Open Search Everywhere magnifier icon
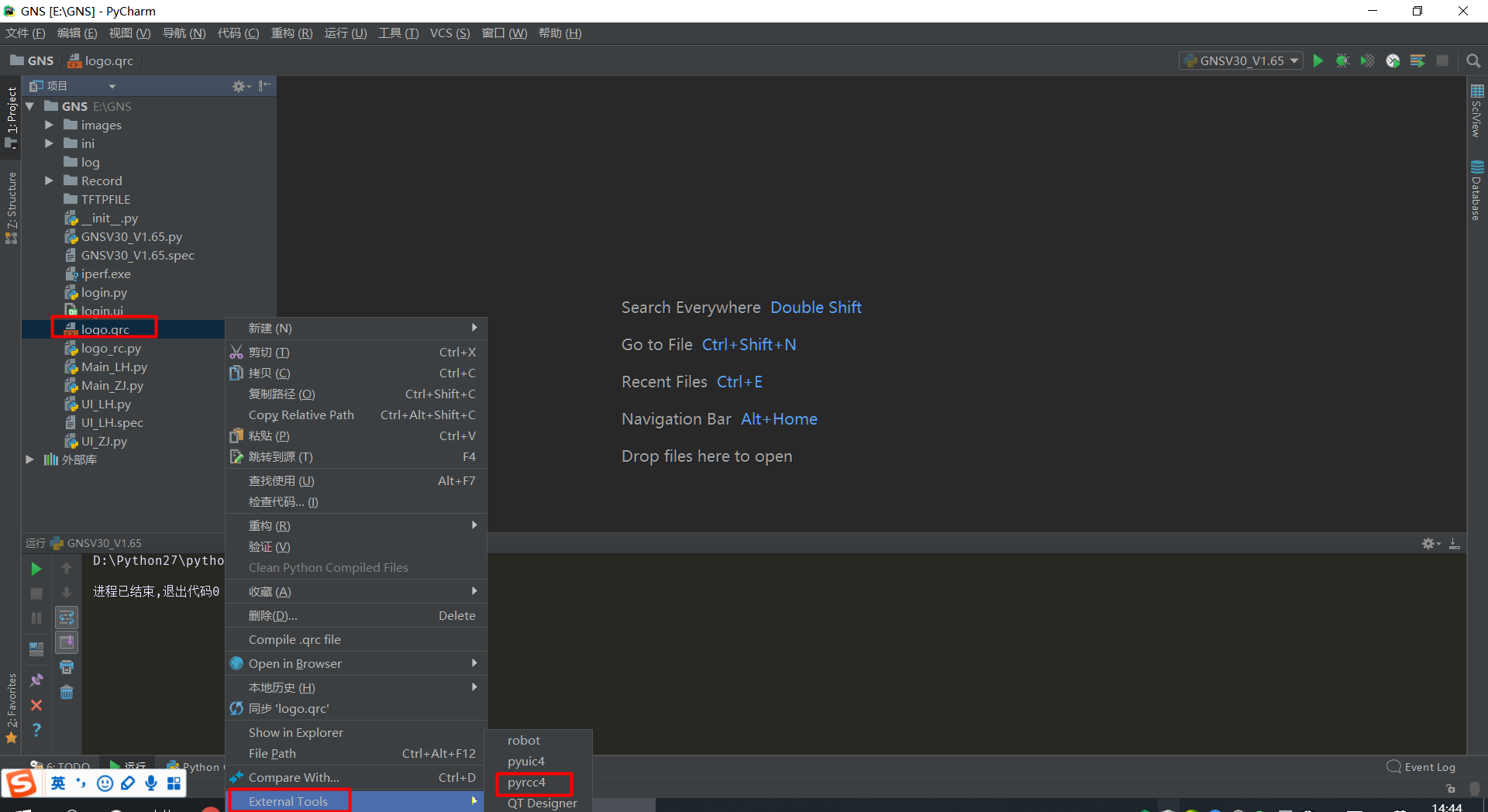Image resolution: width=1488 pixels, height=812 pixels. coord(1472,60)
